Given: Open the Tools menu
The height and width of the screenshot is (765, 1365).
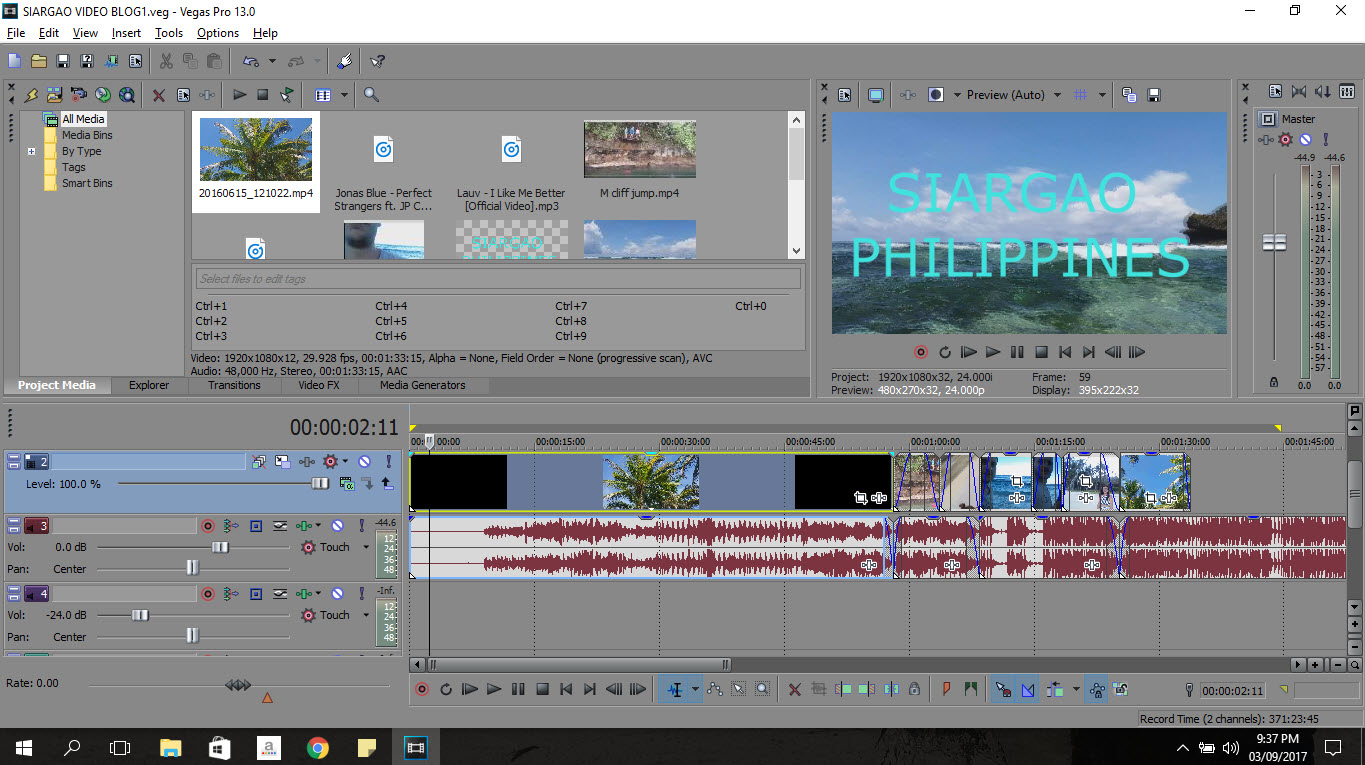Looking at the screenshot, I should coord(169,33).
